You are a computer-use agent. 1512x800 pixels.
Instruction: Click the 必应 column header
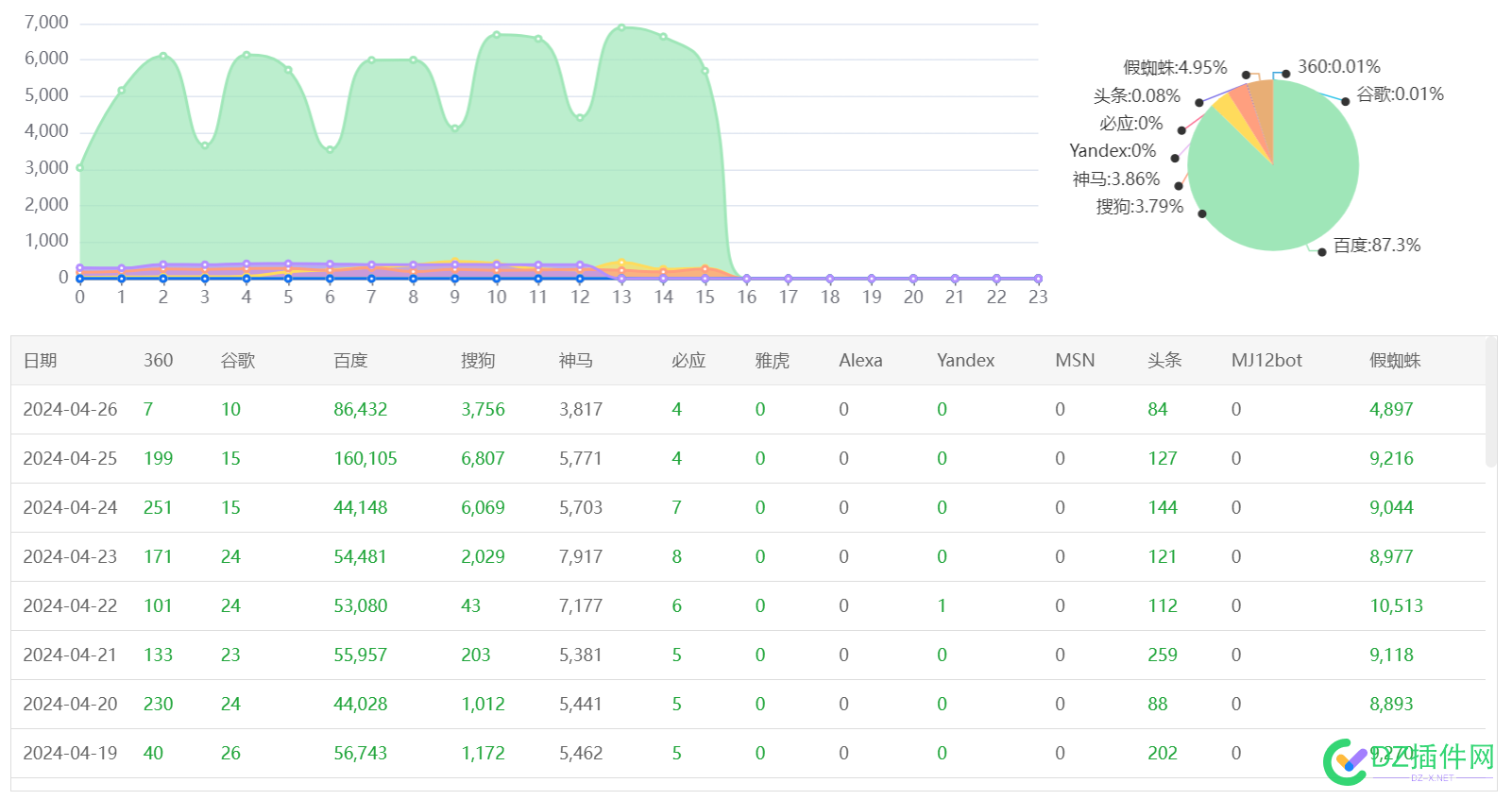tap(688, 361)
